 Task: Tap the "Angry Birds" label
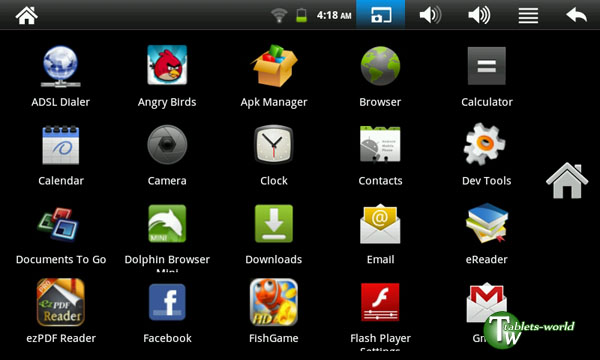pyautogui.click(x=167, y=103)
